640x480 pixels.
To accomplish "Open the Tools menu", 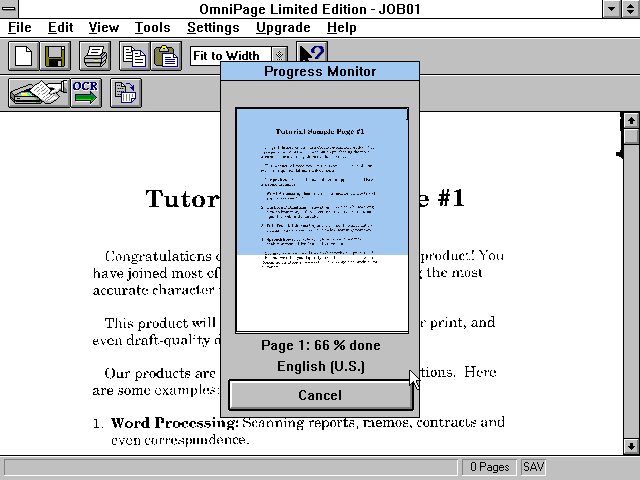I will pos(152,27).
